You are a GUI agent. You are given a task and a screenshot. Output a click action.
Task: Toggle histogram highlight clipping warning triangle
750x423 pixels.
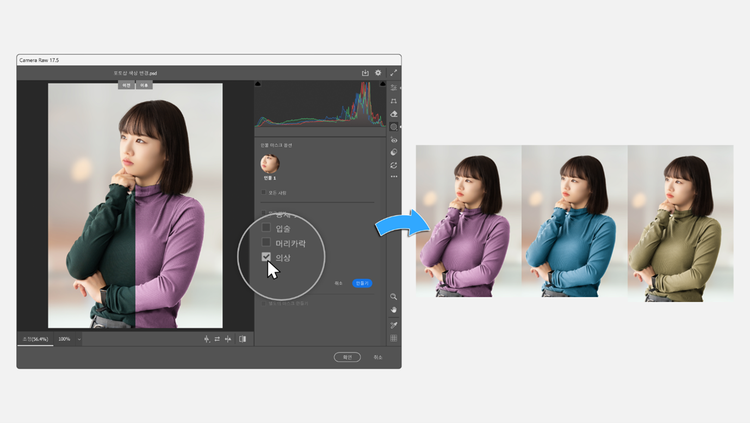pyautogui.click(x=382, y=84)
